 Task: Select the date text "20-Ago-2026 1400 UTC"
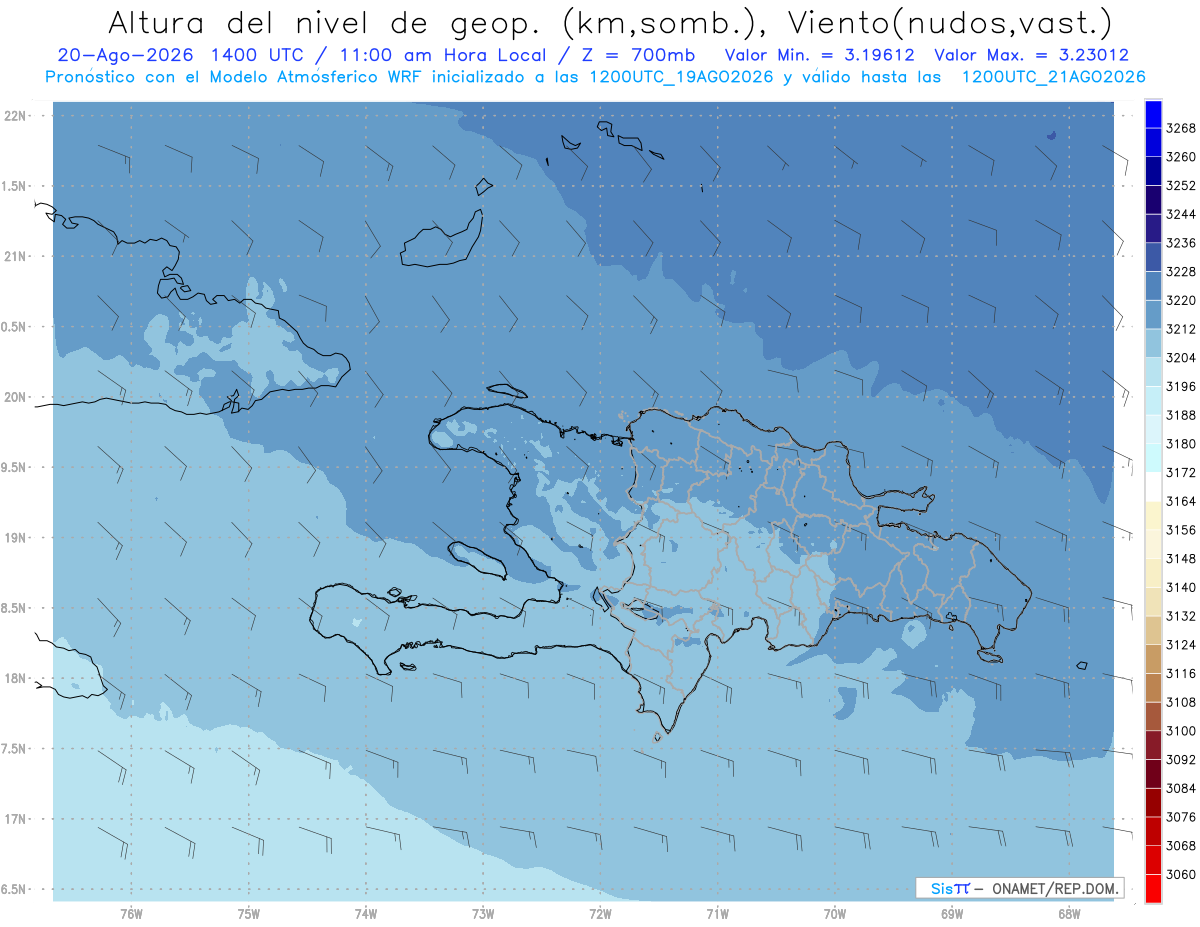click(181, 56)
